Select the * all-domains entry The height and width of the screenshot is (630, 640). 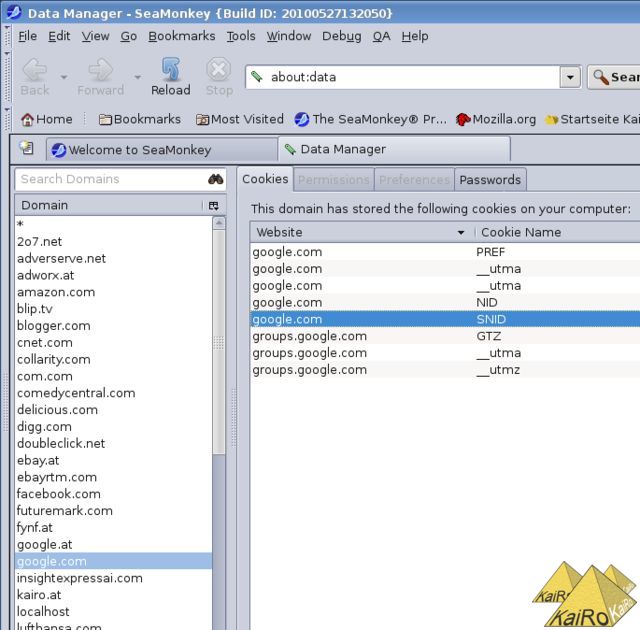click(x=113, y=224)
